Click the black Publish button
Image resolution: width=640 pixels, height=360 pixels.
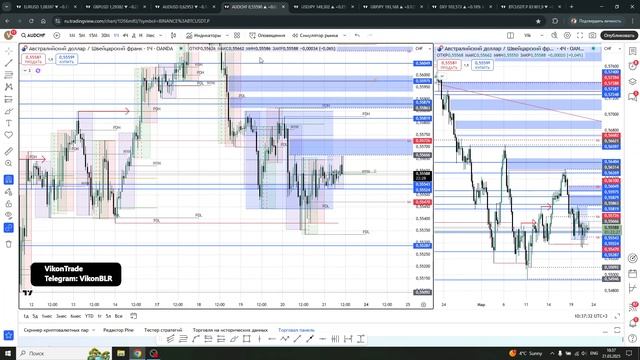[x=619, y=36]
